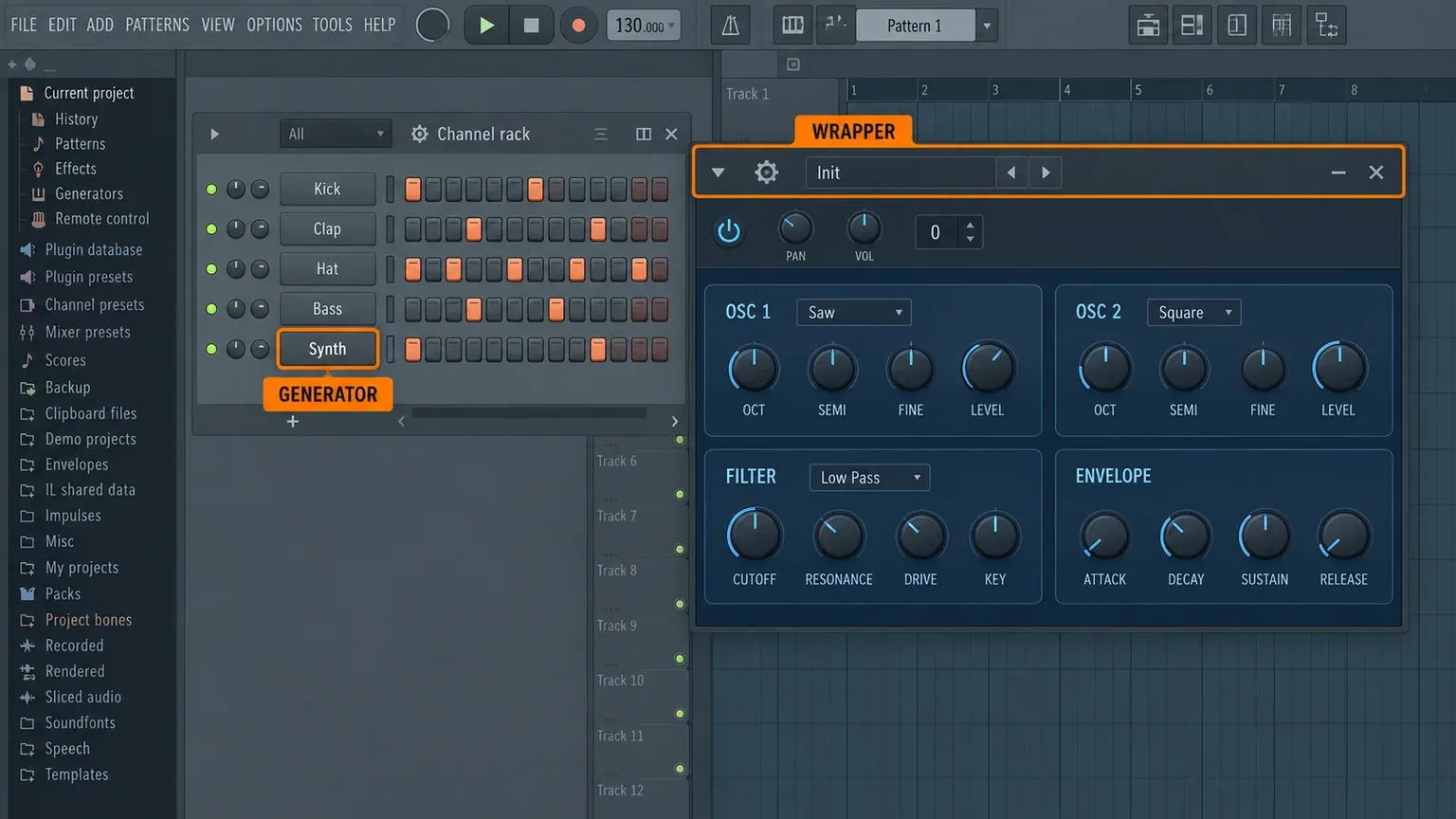Mute the Synth channel green LED
This screenshot has width=1456, height=819.
[x=211, y=349]
